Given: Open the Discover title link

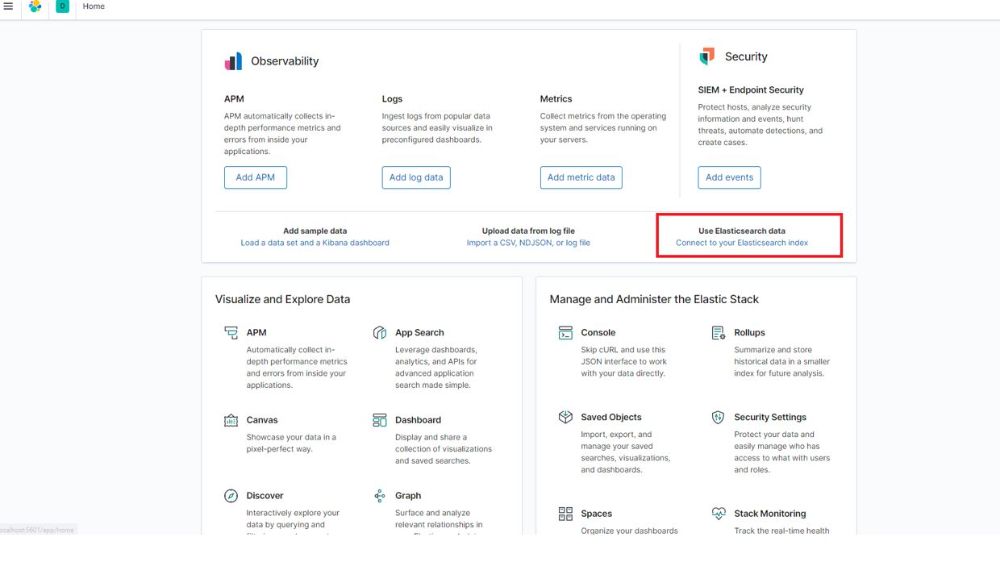Looking at the screenshot, I should (x=265, y=496).
